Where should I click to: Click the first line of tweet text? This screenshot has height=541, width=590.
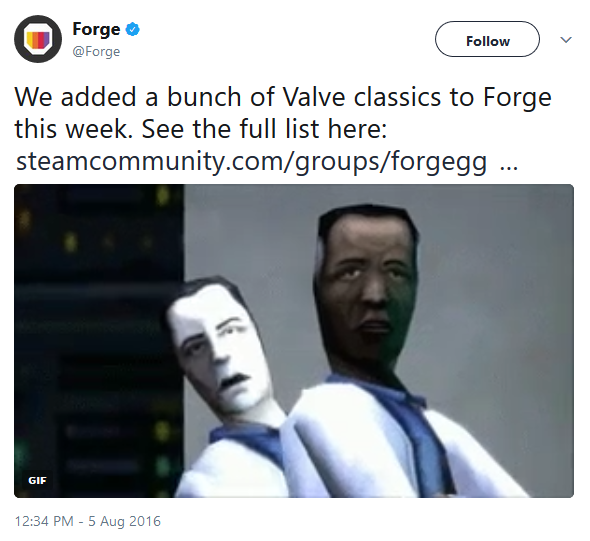283,97
